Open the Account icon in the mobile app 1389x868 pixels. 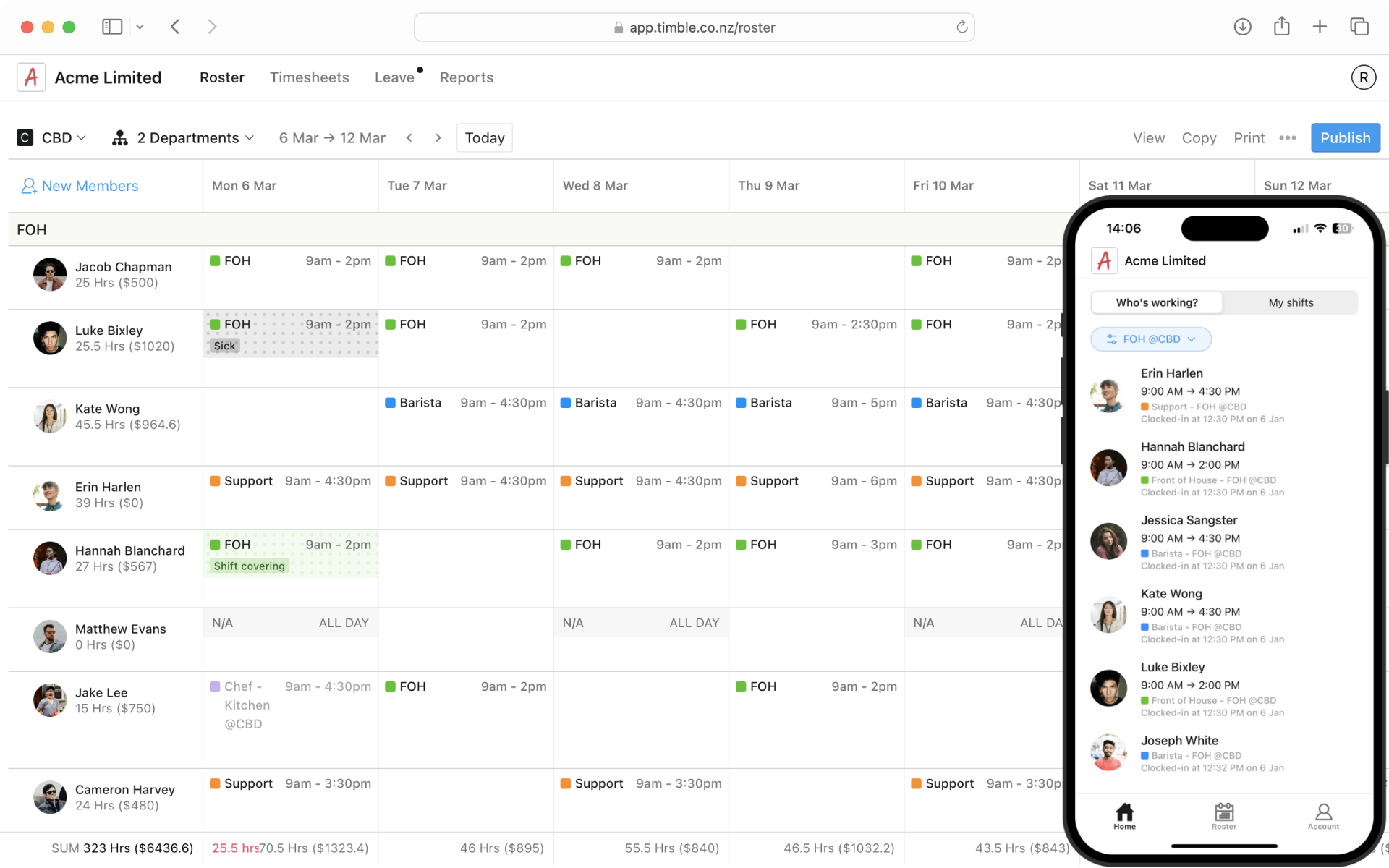1324,816
